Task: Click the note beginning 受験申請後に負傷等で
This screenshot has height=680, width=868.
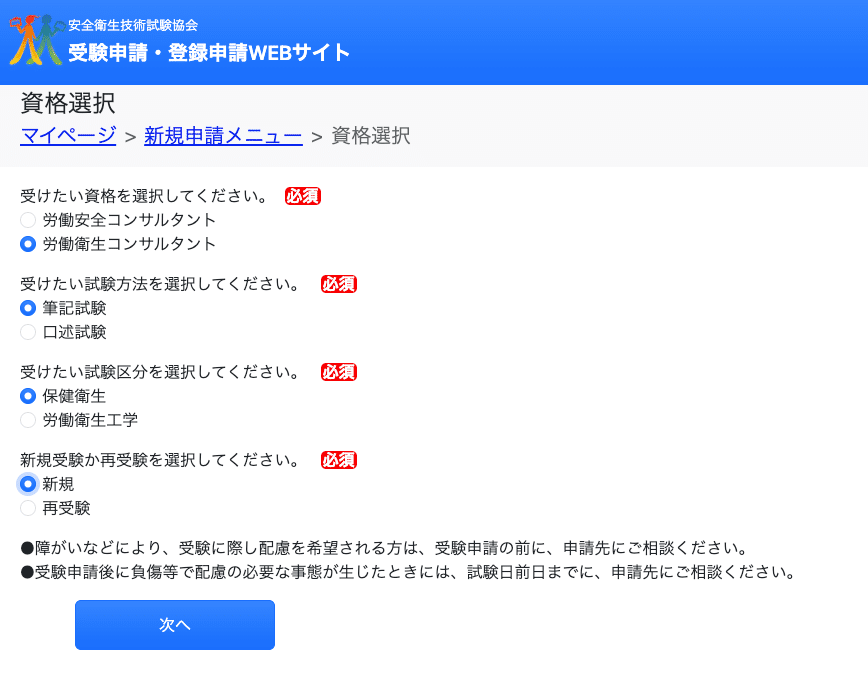Action: coord(409,572)
